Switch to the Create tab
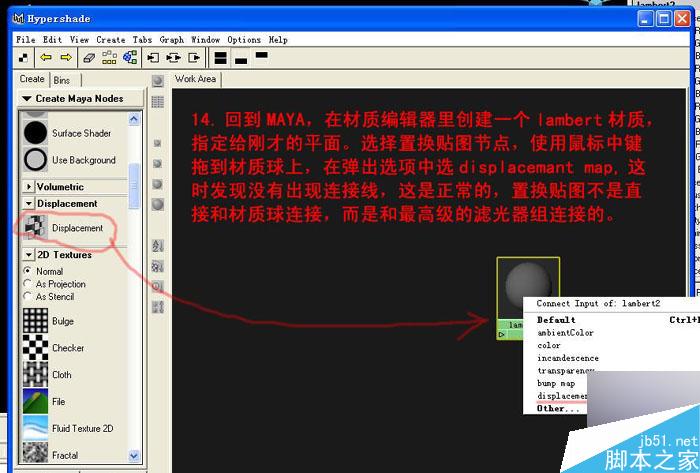Image resolution: width=700 pixels, height=473 pixels. coord(32,79)
